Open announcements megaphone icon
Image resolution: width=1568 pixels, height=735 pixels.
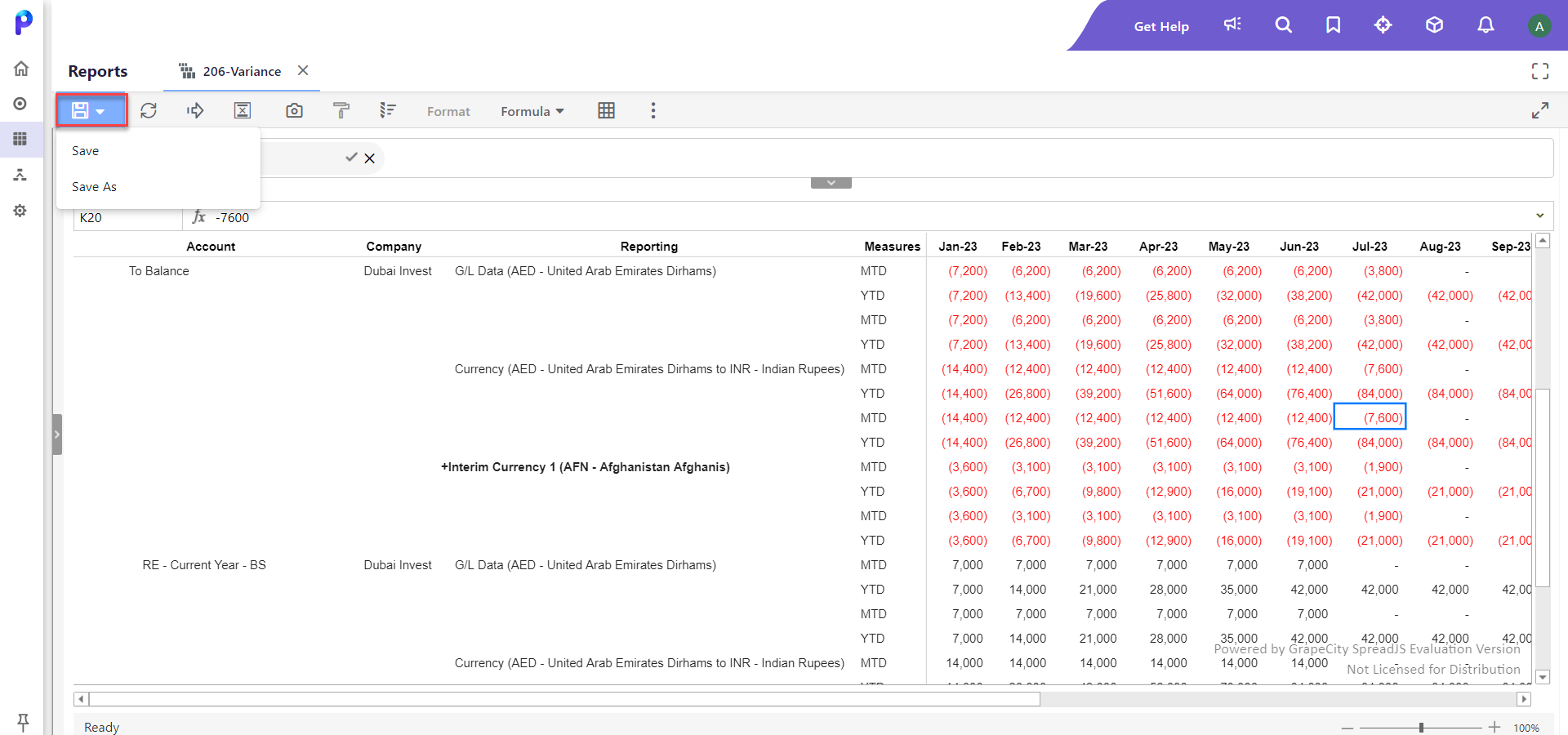[x=1232, y=24]
